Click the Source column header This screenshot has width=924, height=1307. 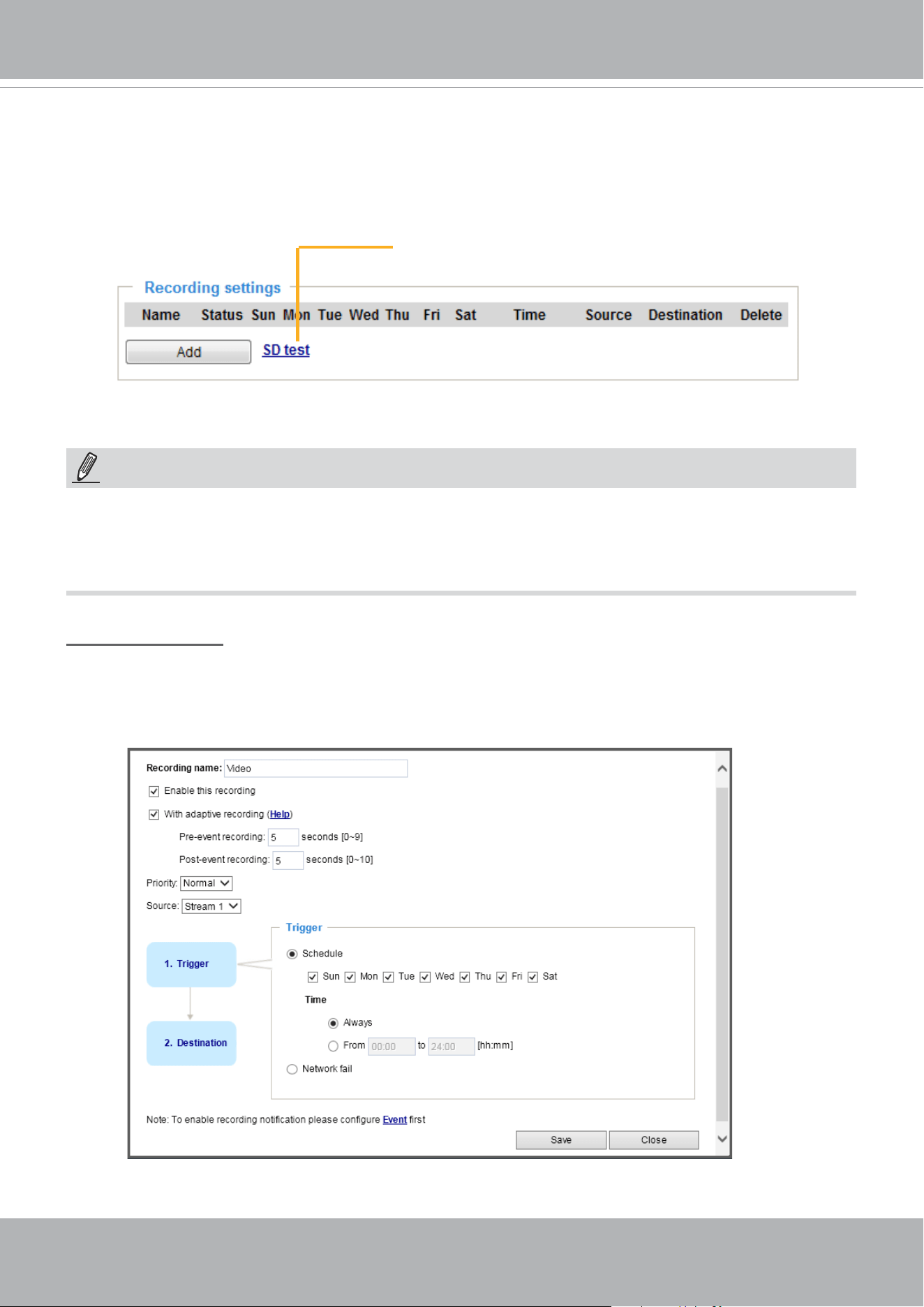609,315
